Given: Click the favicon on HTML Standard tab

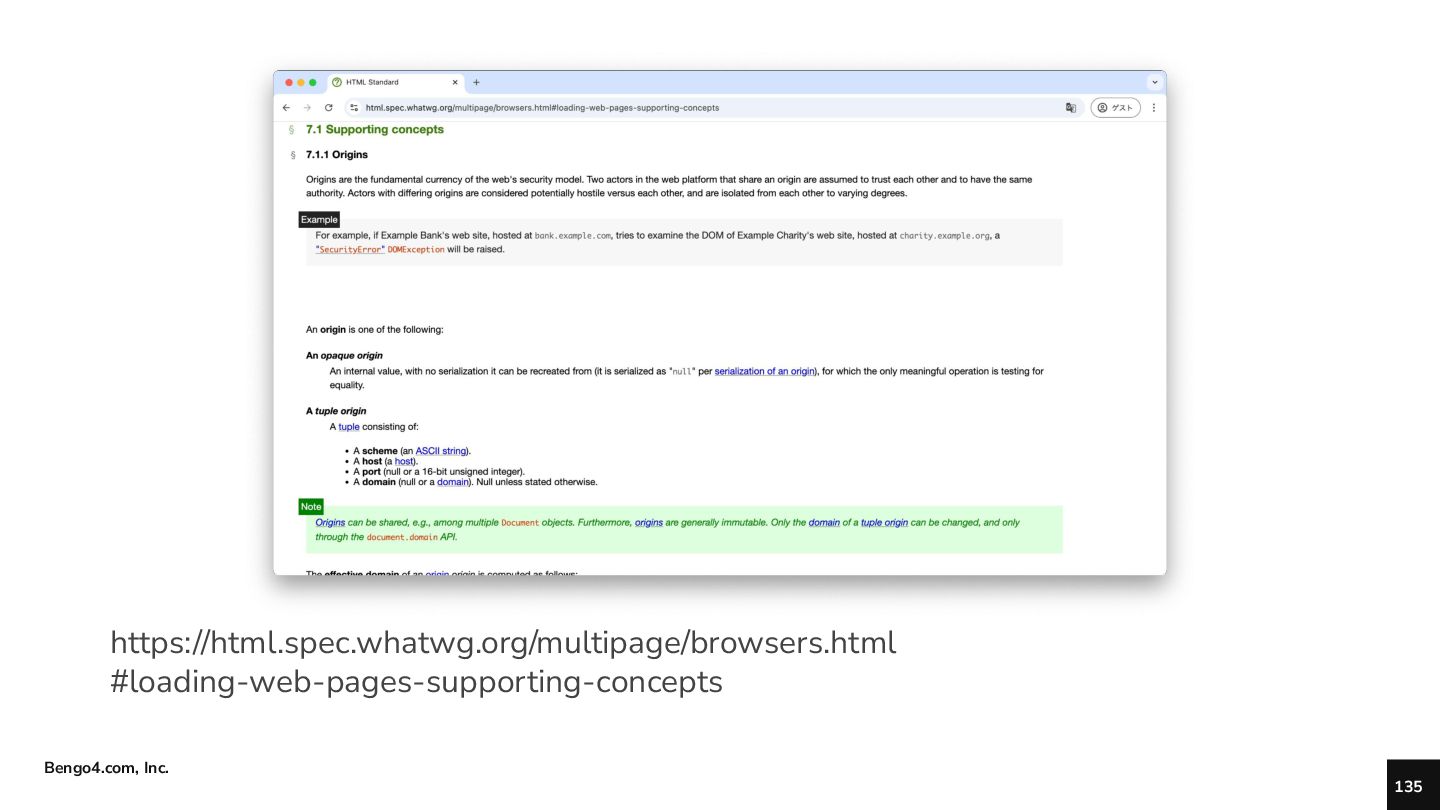Looking at the screenshot, I should click(x=337, y=82).
